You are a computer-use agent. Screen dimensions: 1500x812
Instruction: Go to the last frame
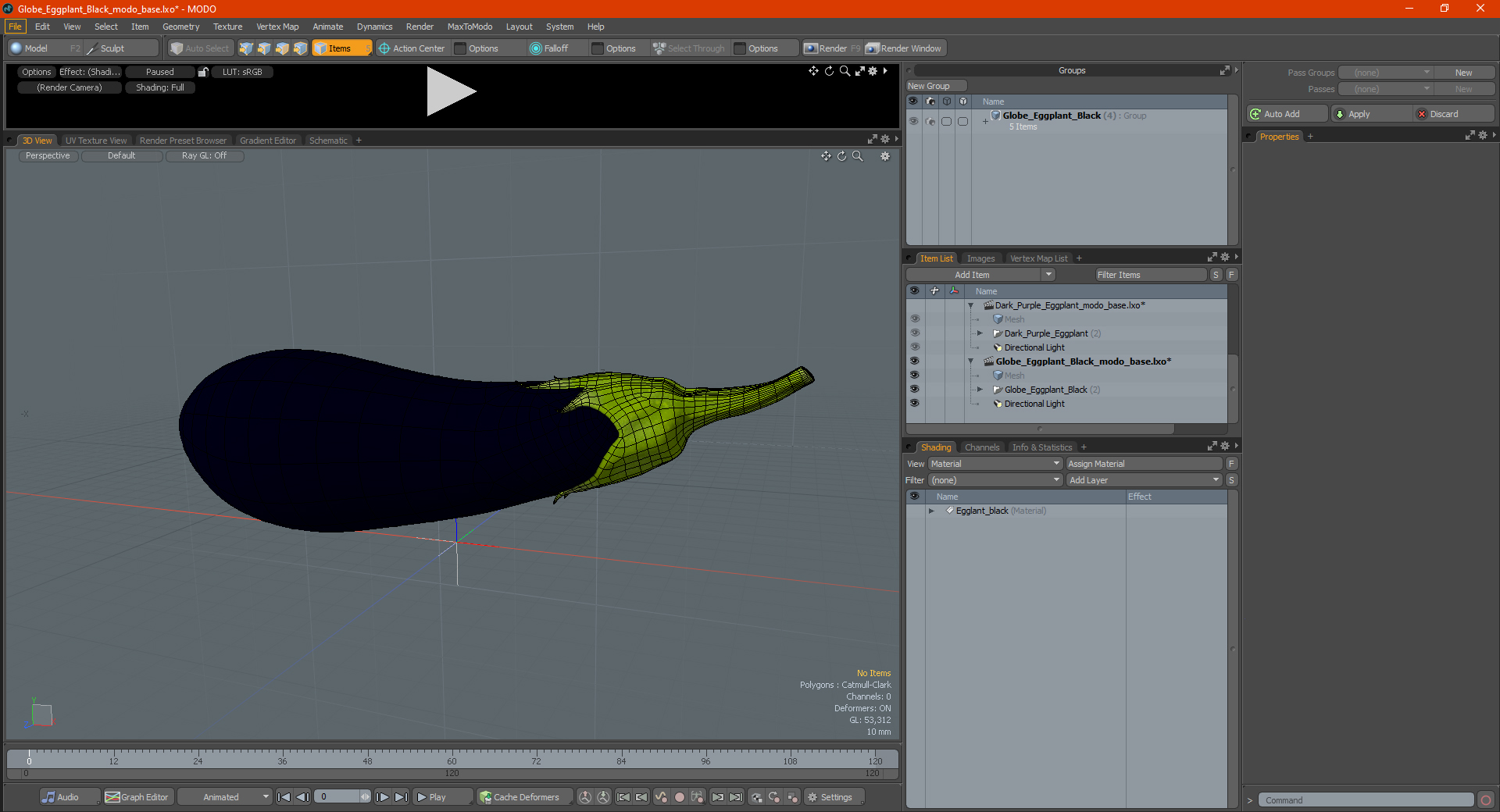click(x=401, y=797)
